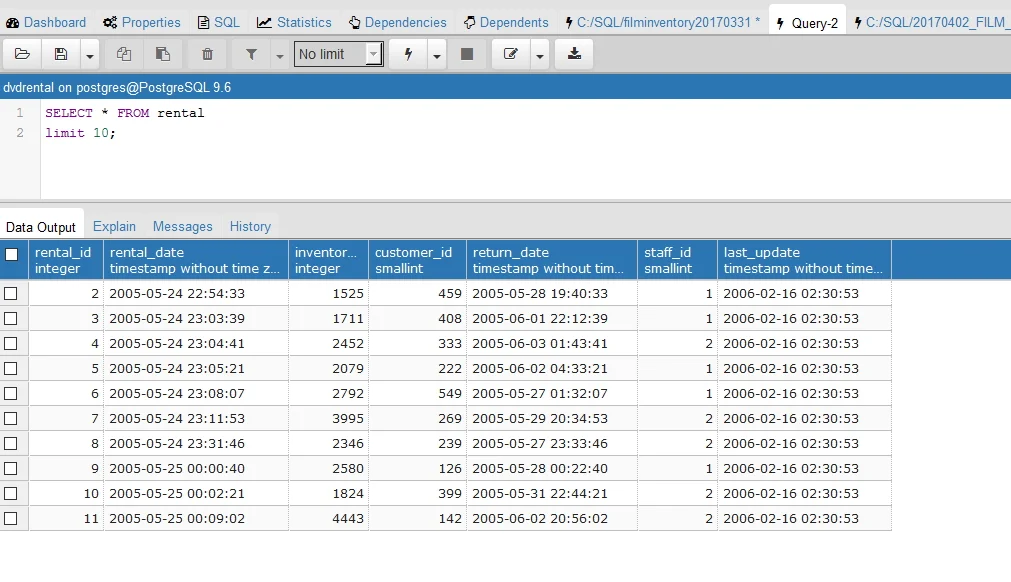
Task: Open the No limit rows dropdown
Action: tap(338, 53)
